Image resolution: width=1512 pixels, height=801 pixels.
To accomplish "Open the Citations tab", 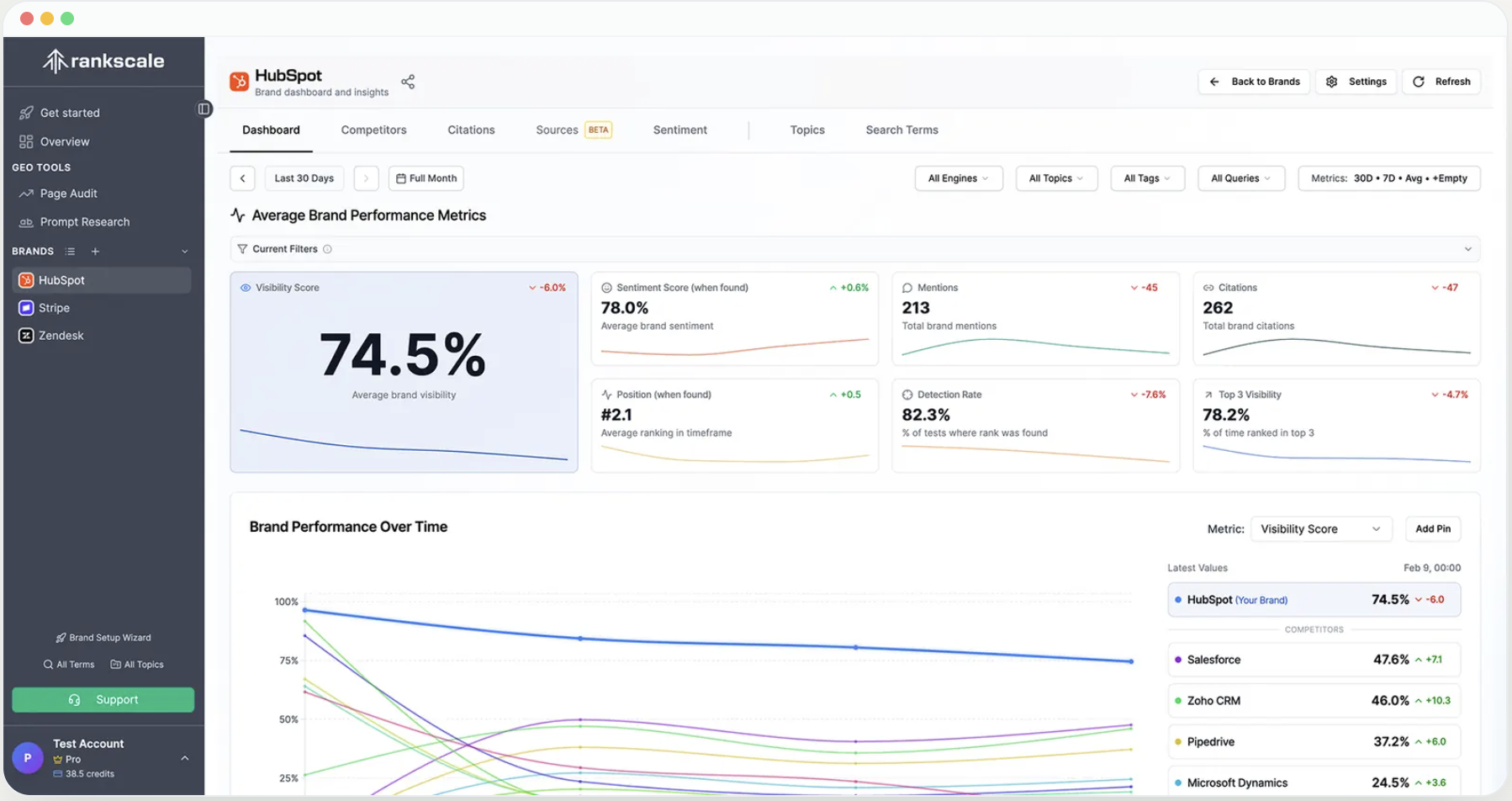I will point(471,130).
